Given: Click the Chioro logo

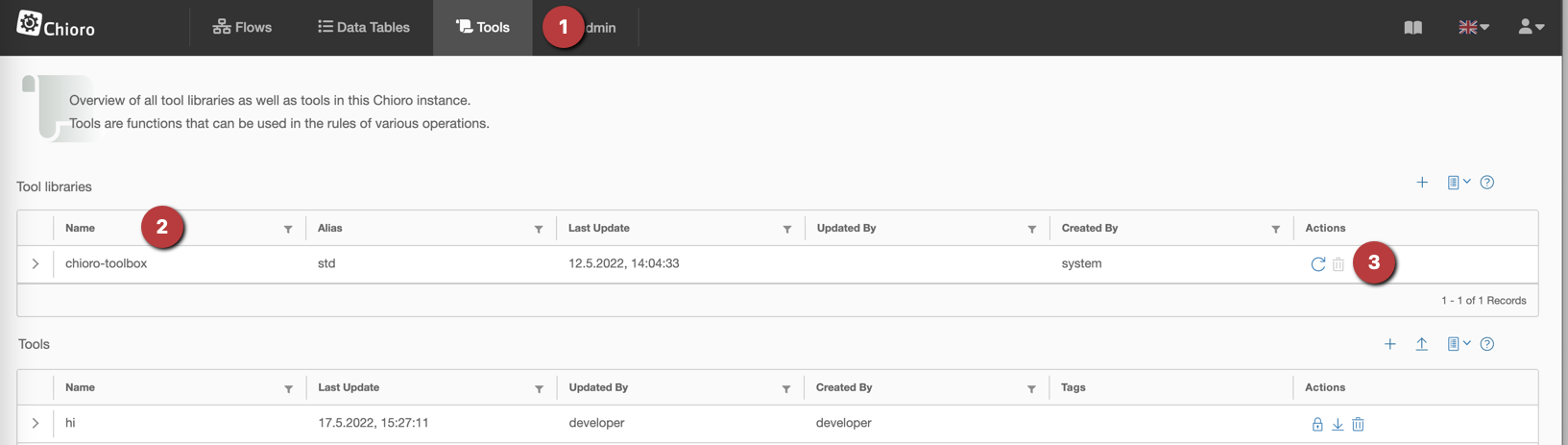Looking at the screenshot, I should (x=56, y=25).
